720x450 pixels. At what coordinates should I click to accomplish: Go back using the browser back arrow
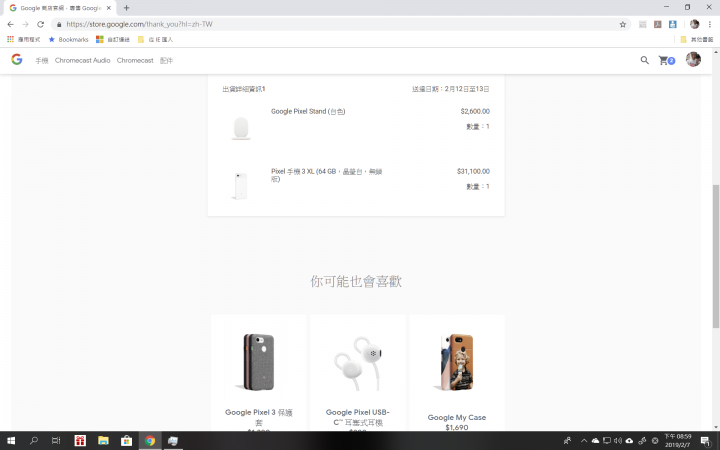11,24
